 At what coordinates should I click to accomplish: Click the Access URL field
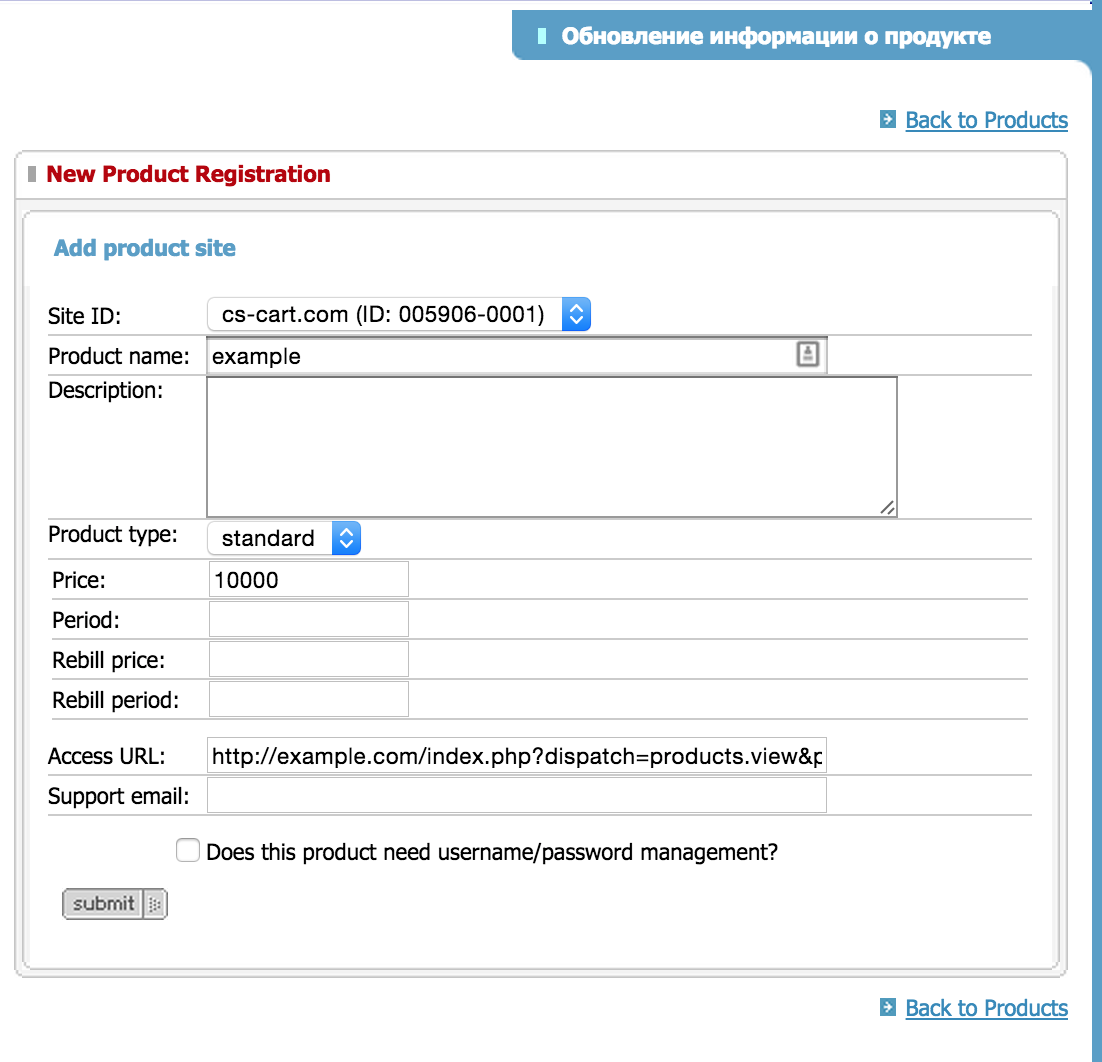pos(516,756)
